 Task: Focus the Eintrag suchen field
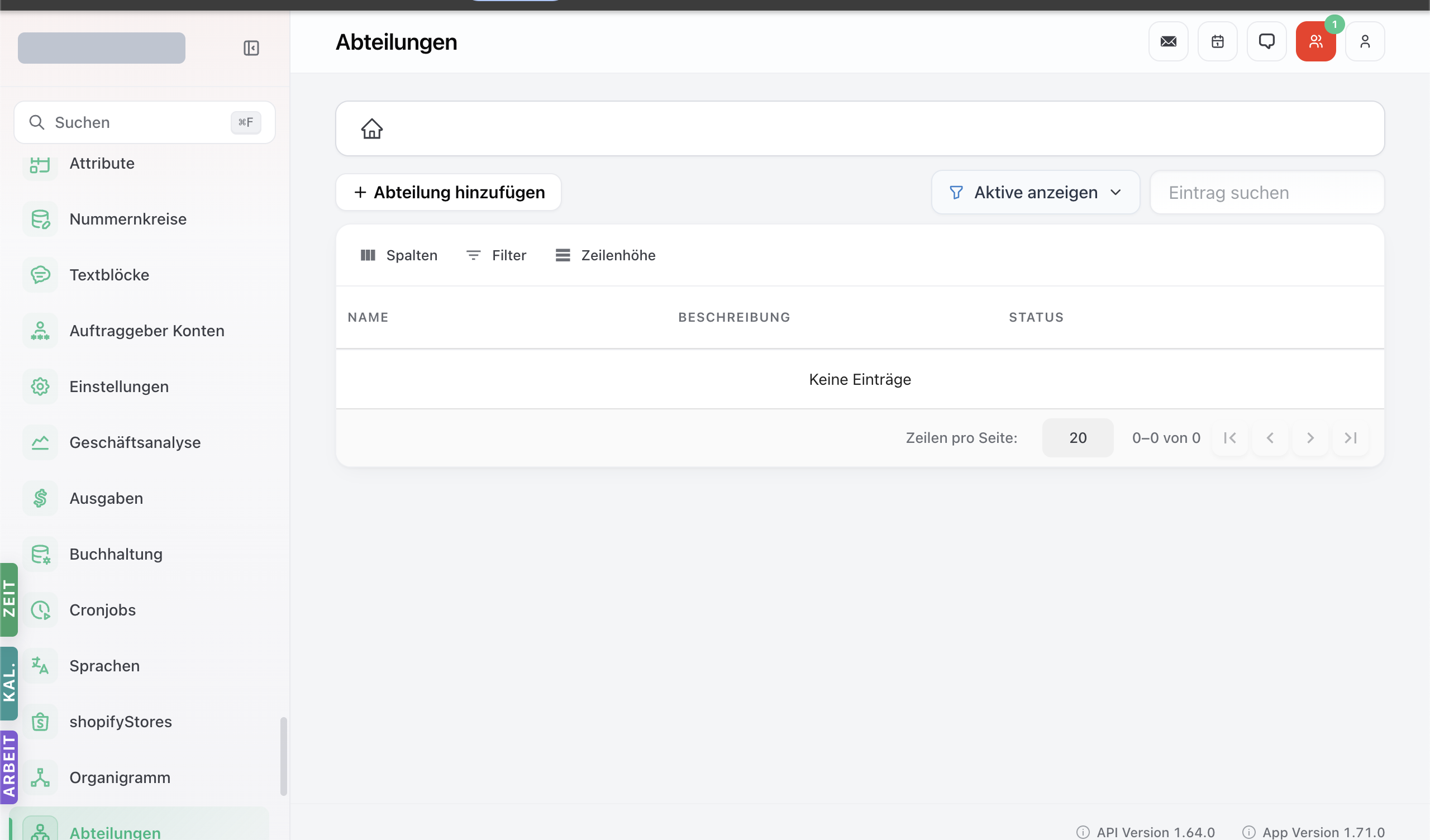[x=1267, y=192]
